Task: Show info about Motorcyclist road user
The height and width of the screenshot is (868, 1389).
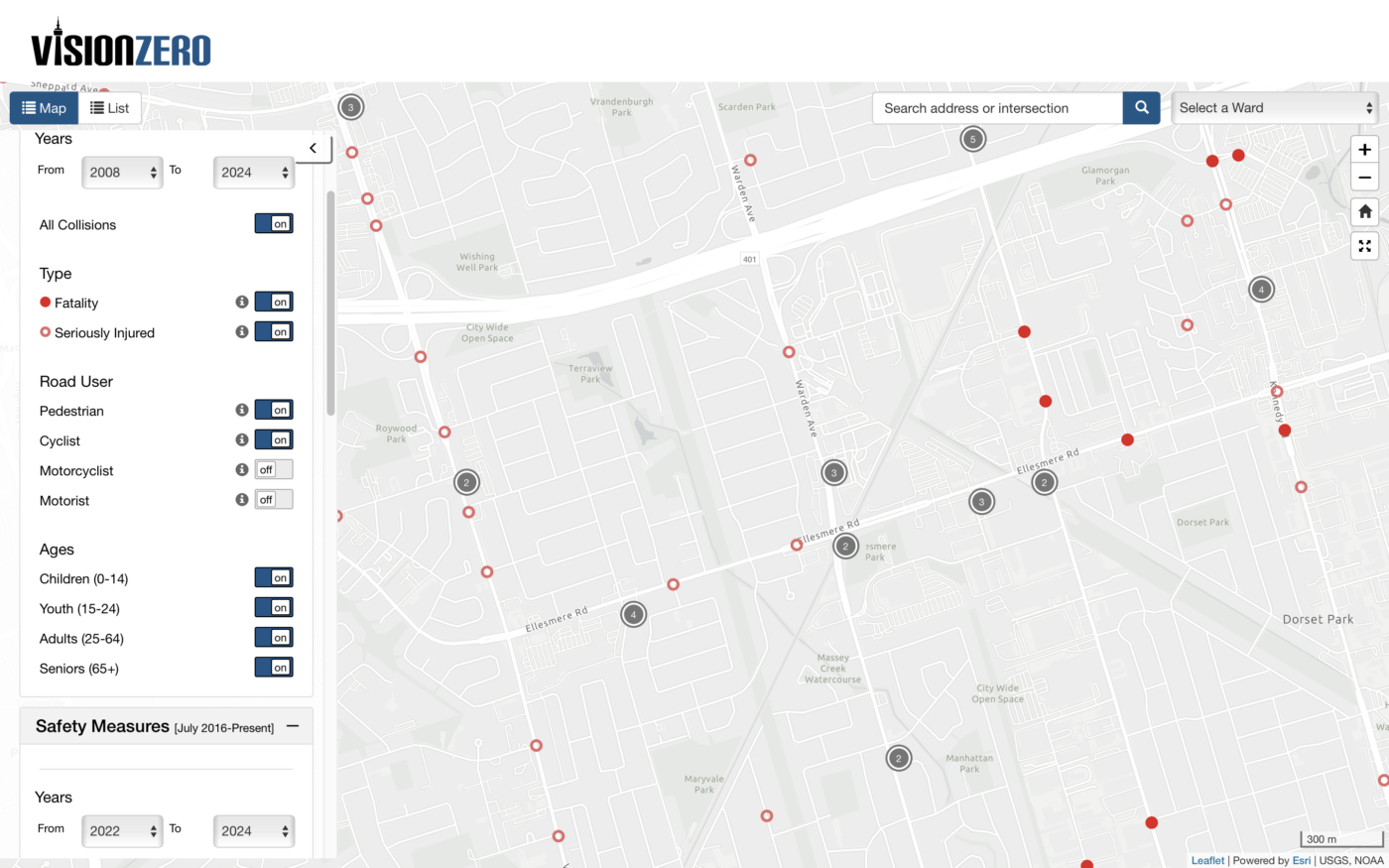Action: click(x=241, y=469)
